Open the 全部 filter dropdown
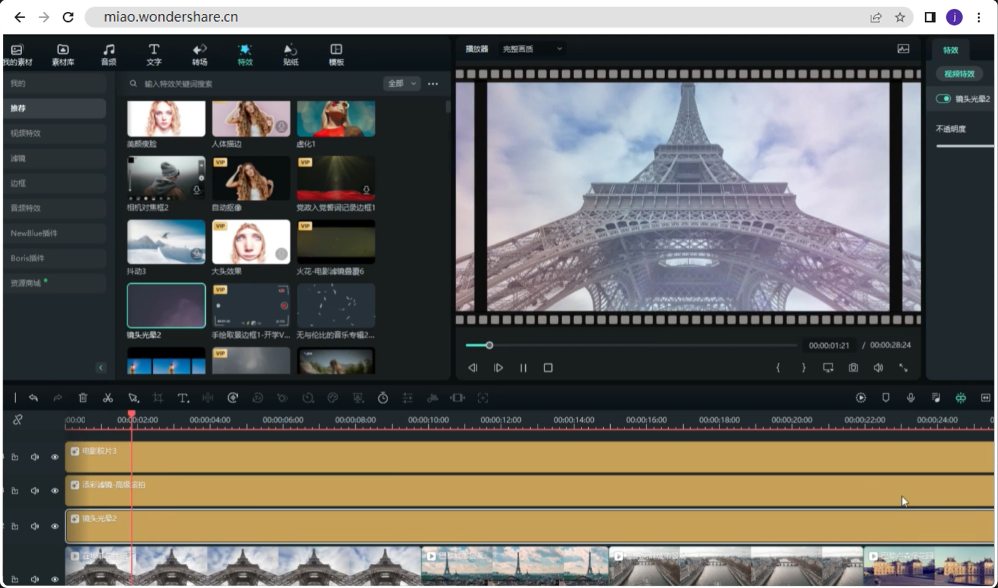Image resolution: width=998 pixels, height=588 pixels. [402, 83]
